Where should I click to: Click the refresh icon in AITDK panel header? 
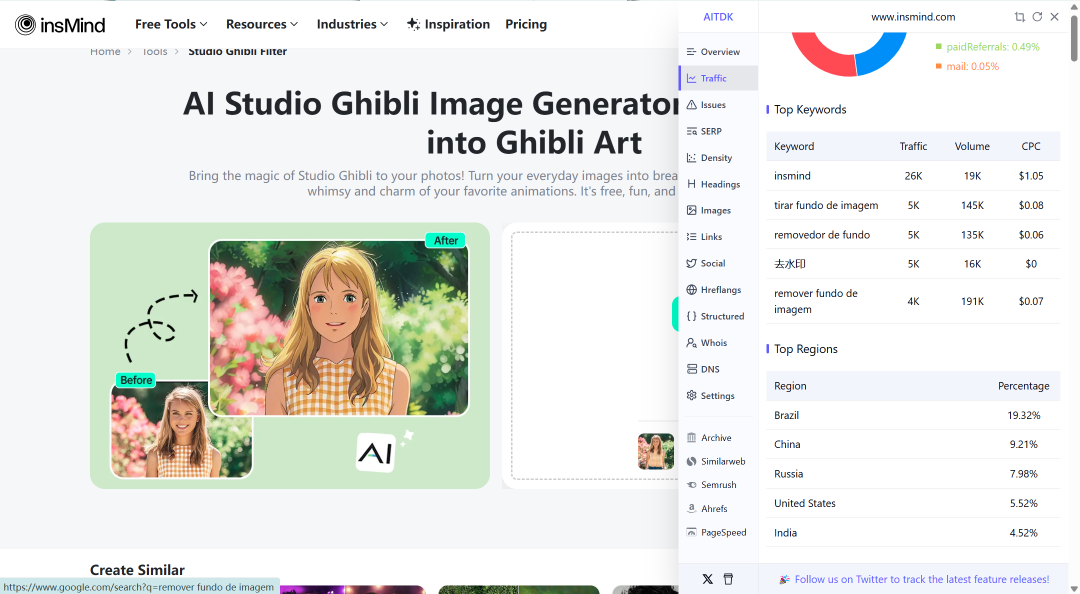(x=1037, y=17)
